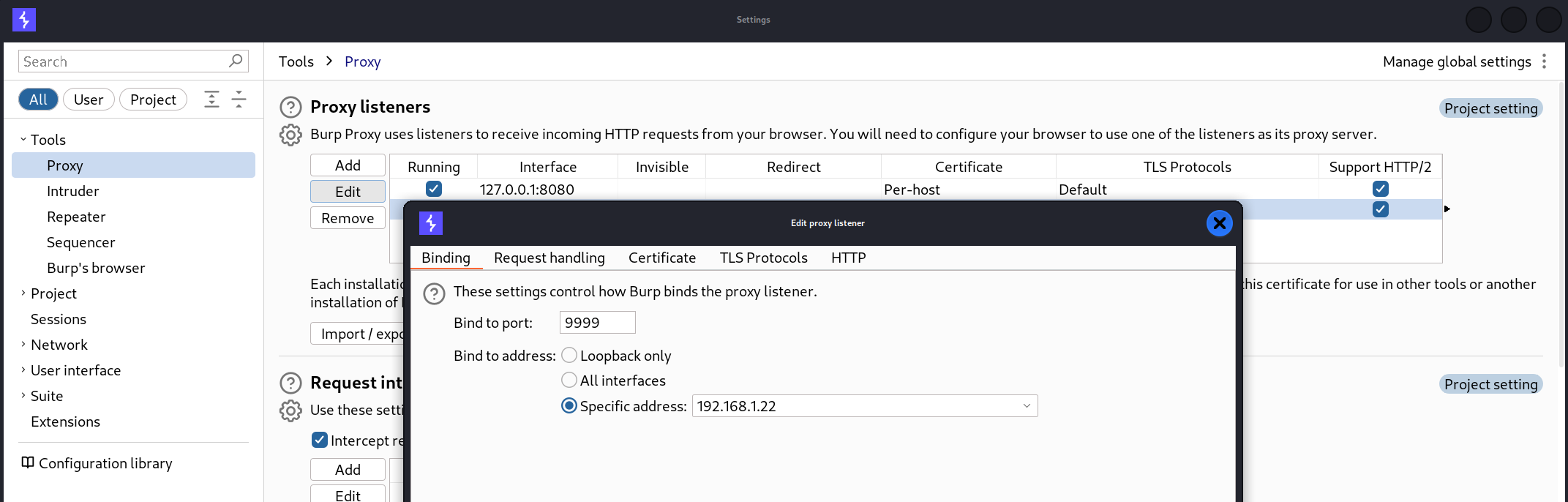Viewport: 1568px width, 502px height.
Task: Expand the Project tree node
Action: tap(23, 293)
